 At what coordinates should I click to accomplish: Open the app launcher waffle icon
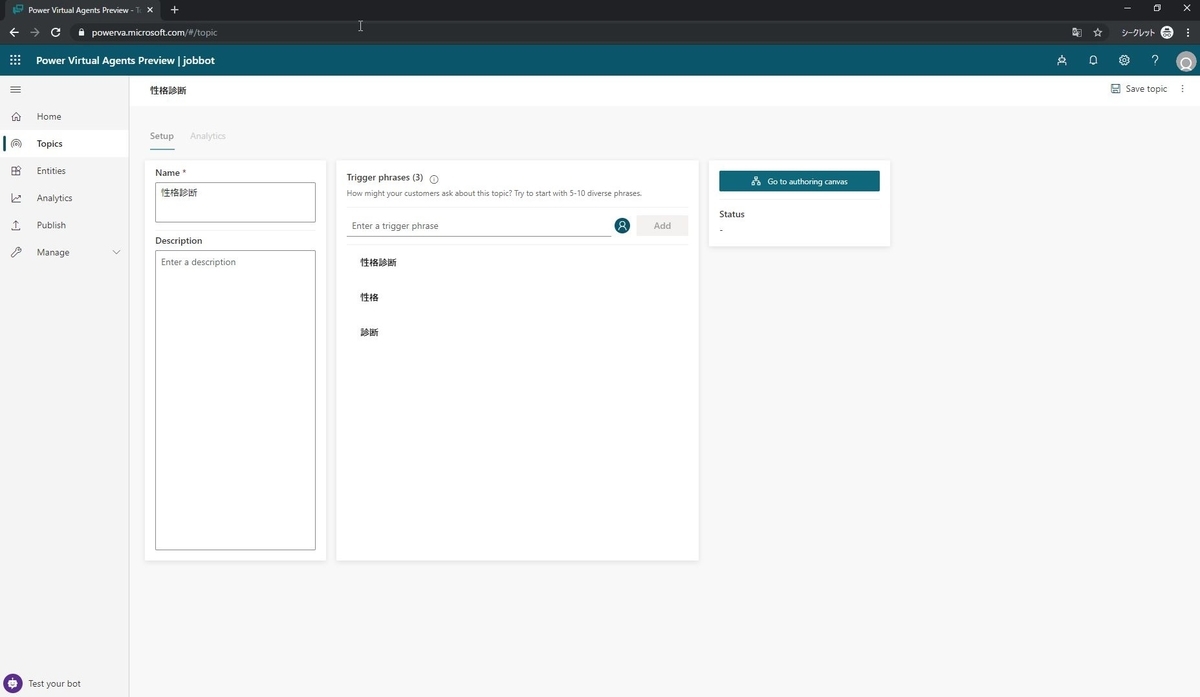15,60
